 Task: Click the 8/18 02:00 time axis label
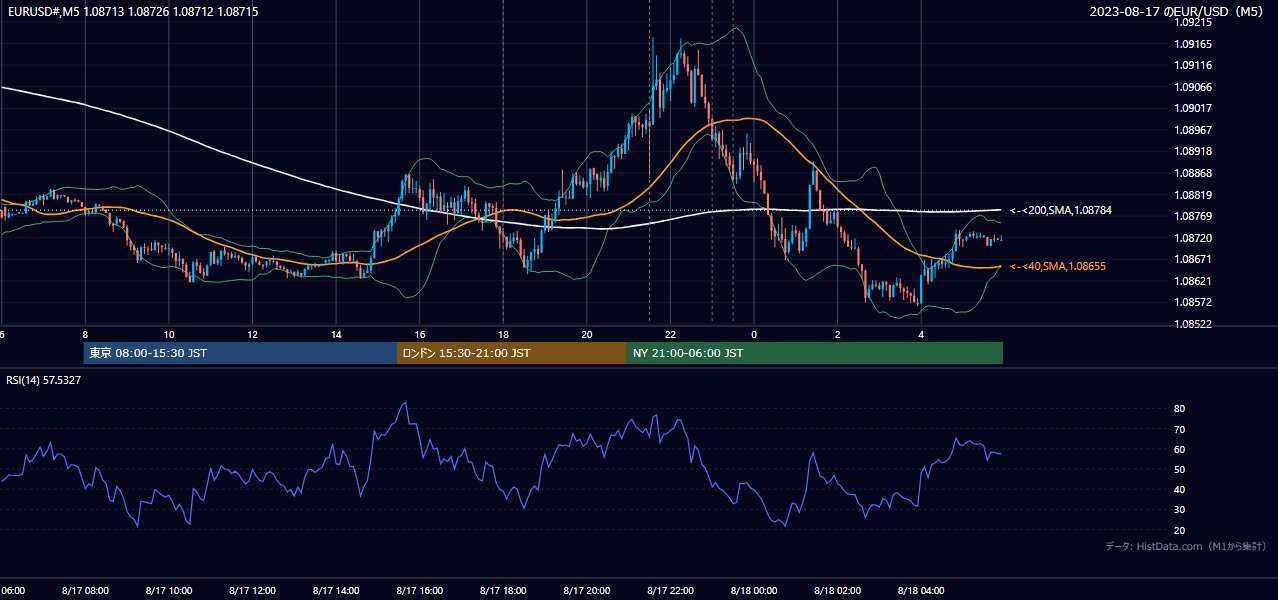(x=837, y=590)
